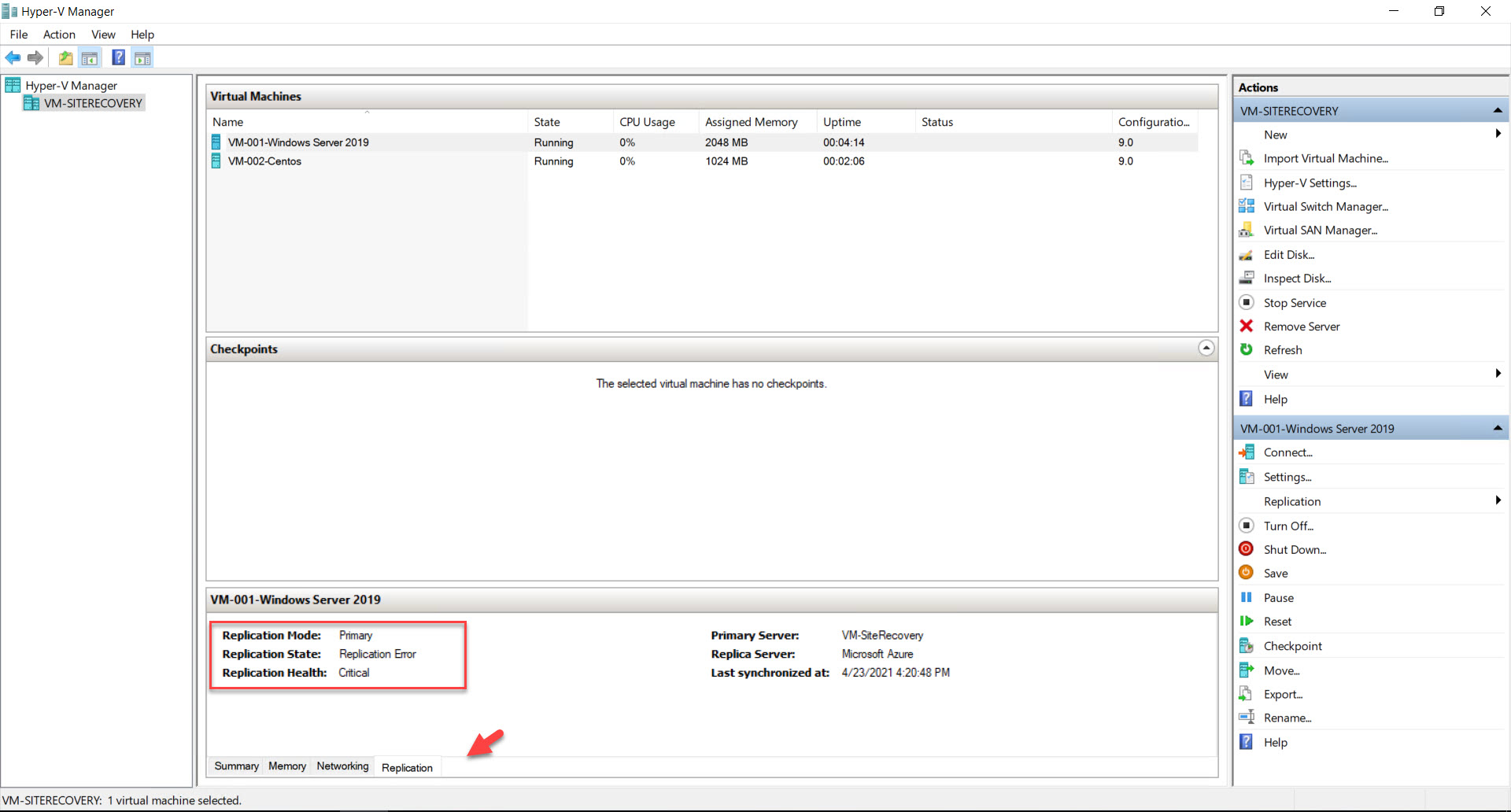Sort by the Configuration column header
The image size is (1511, 812).
click(x=1154, y=122)
